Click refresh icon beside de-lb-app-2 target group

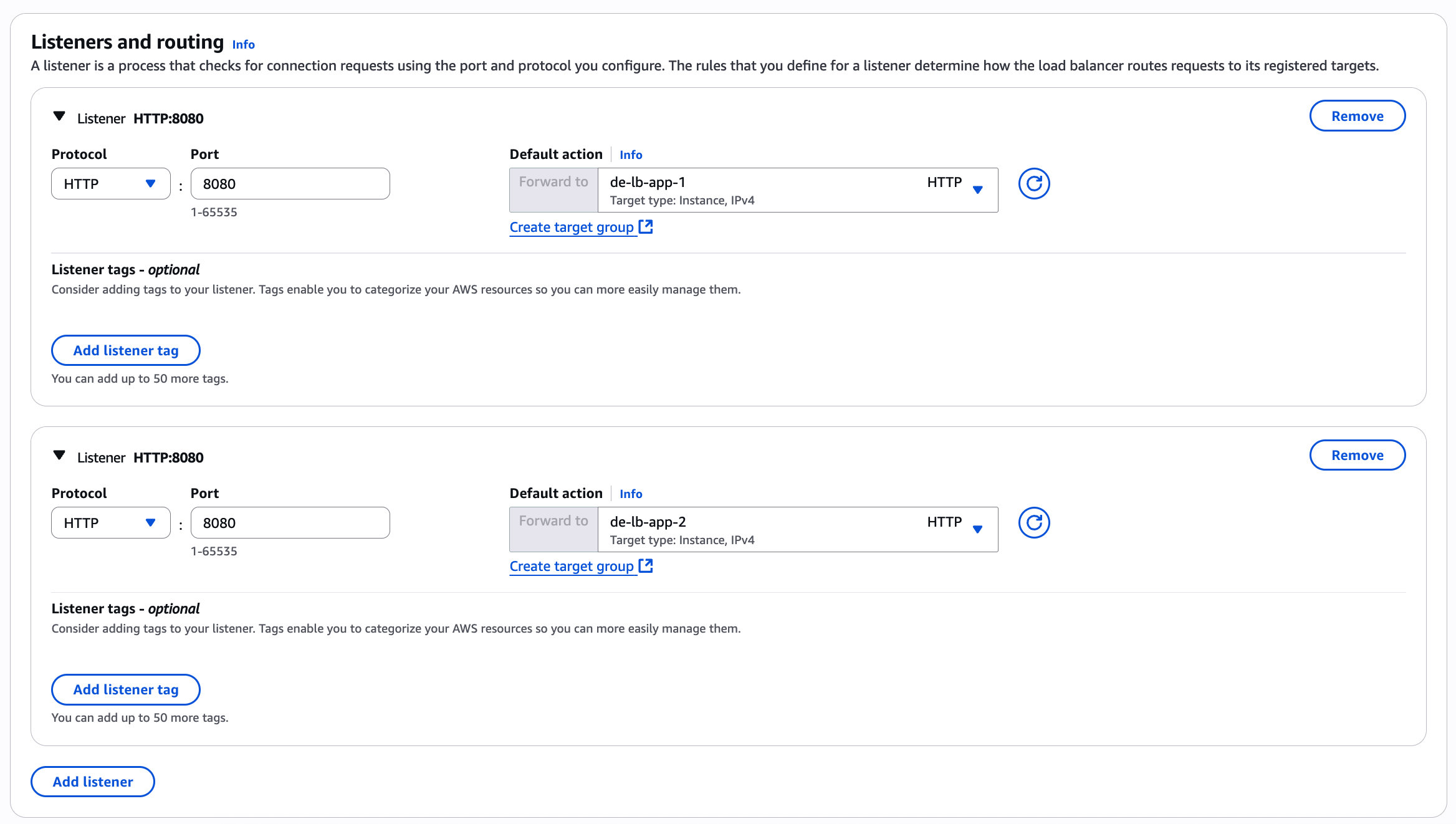click(1034, 523)
